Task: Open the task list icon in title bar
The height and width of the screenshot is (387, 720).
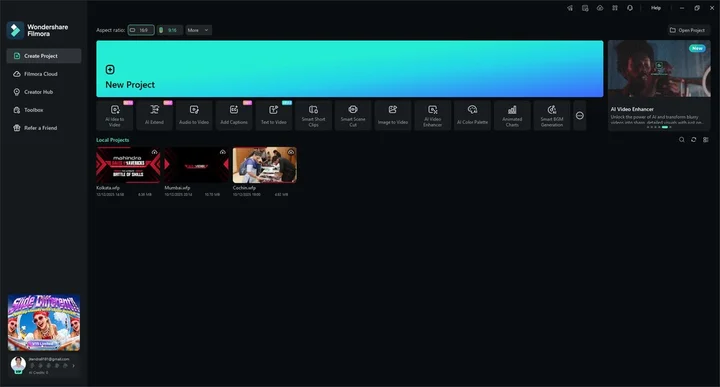Action: [585, 8]
